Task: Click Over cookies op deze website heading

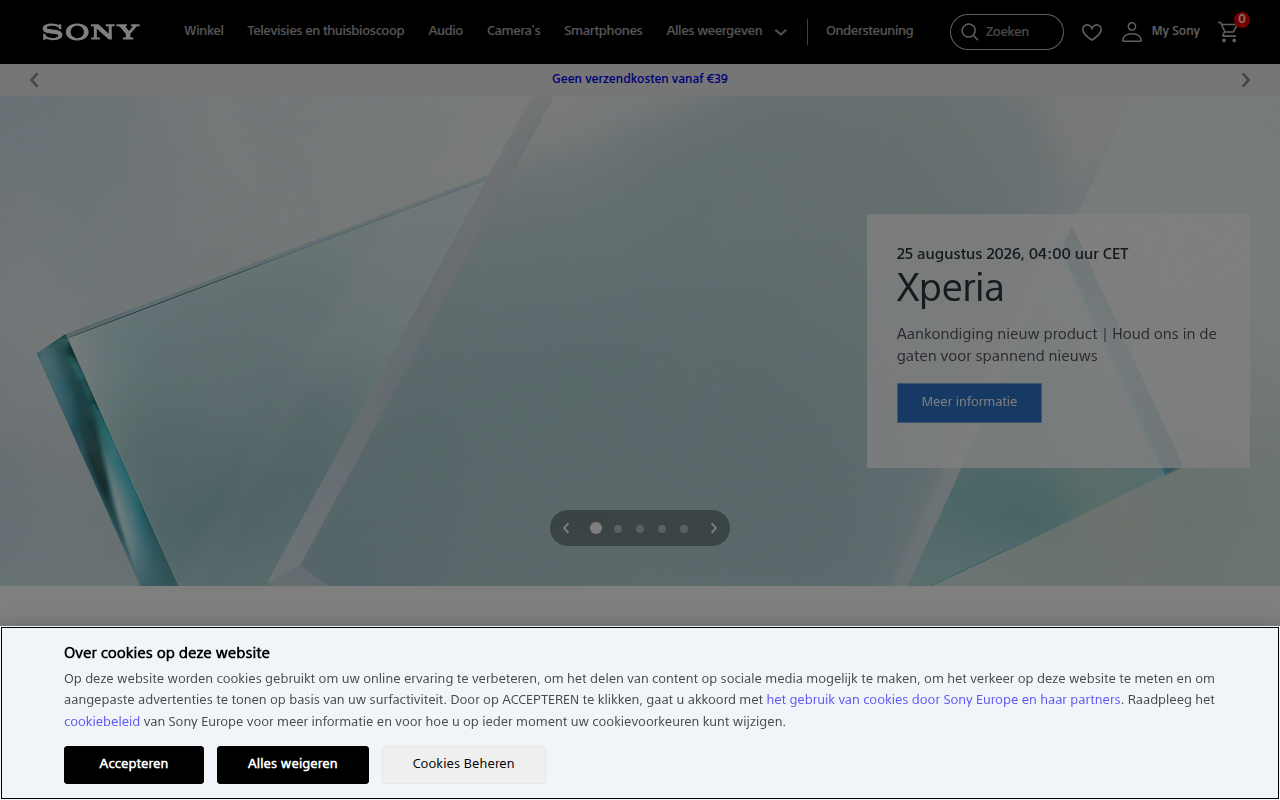Action: [x=167, y=653]
